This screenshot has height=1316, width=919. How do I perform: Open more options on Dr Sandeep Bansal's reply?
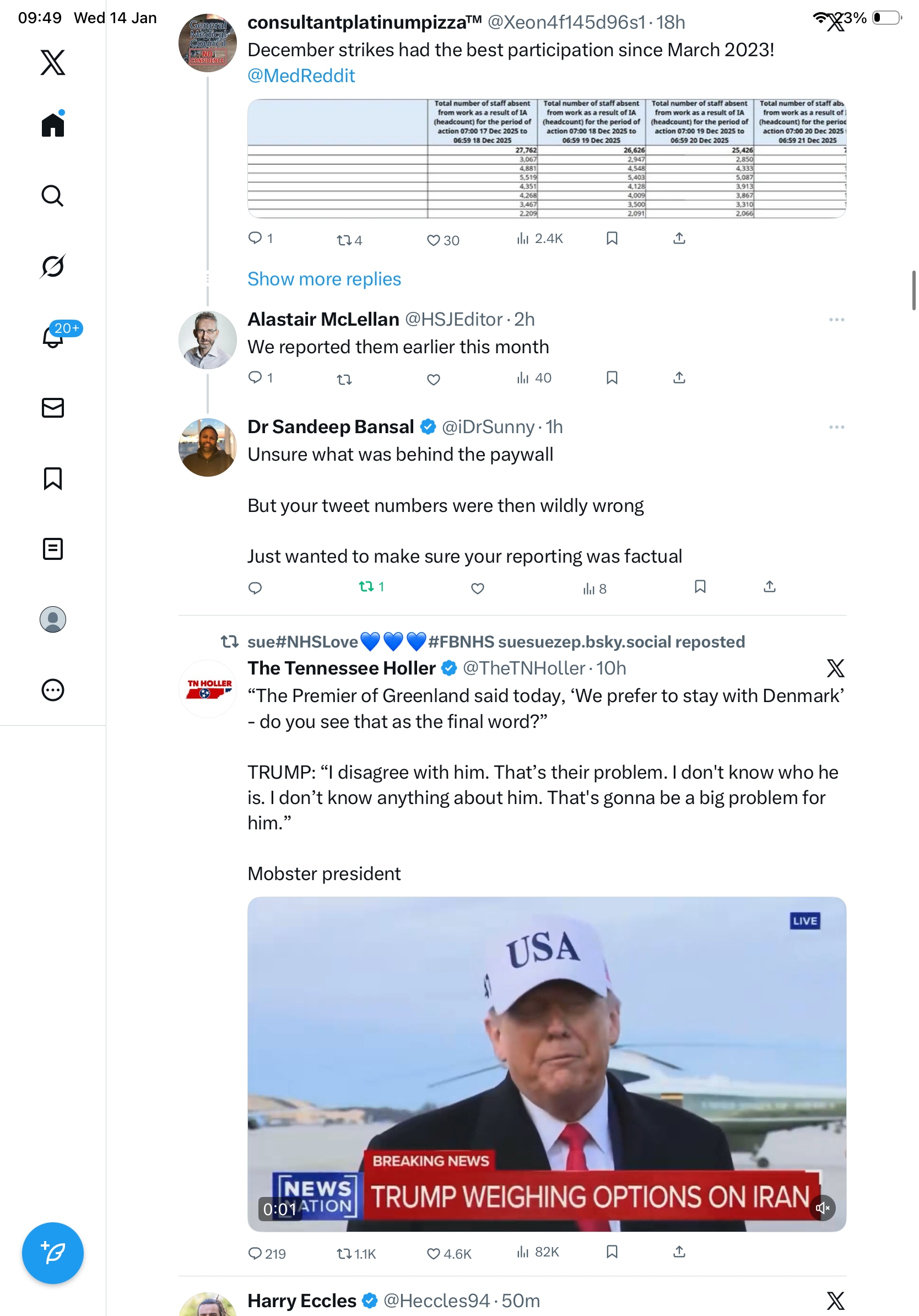click(836, 427)
